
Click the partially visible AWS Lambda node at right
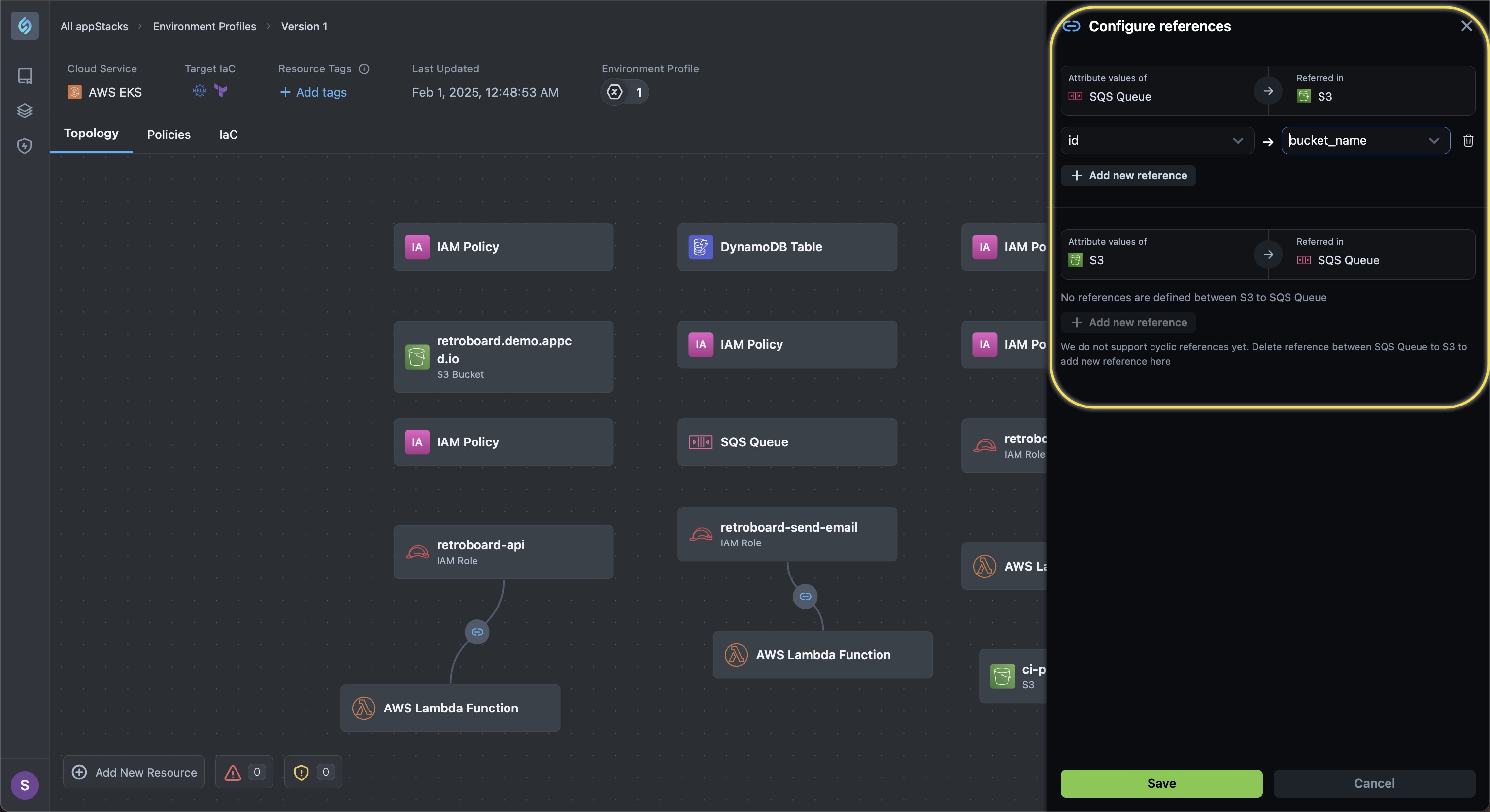tap(1004, 566)
